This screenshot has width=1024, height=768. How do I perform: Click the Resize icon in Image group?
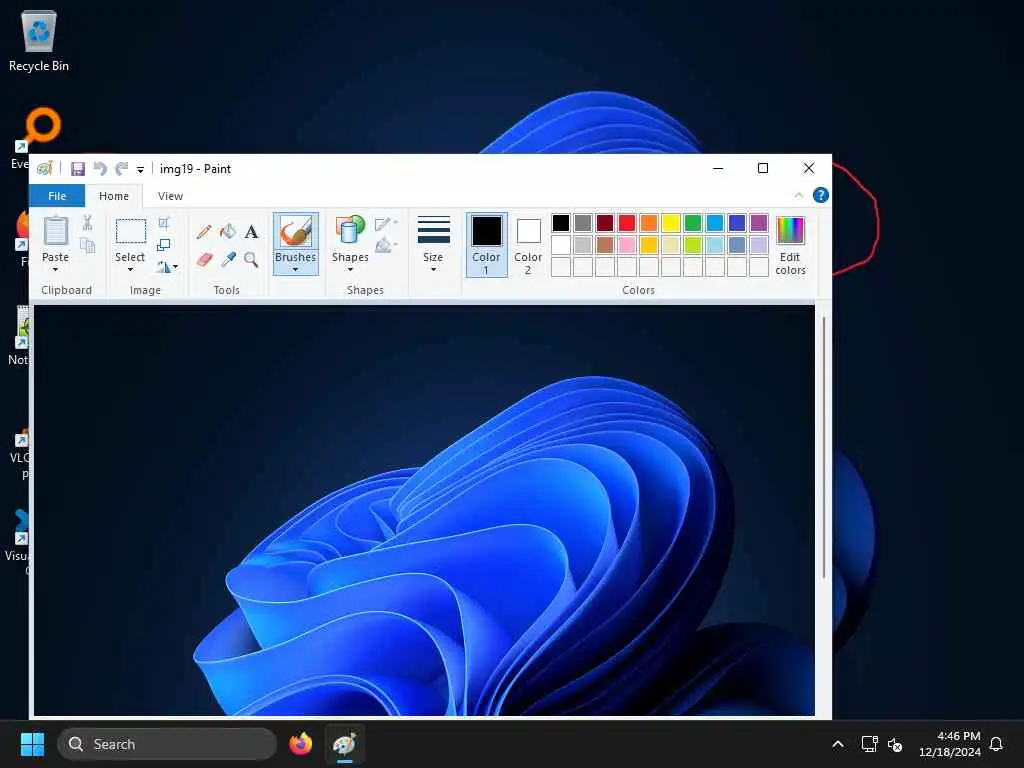164,245
